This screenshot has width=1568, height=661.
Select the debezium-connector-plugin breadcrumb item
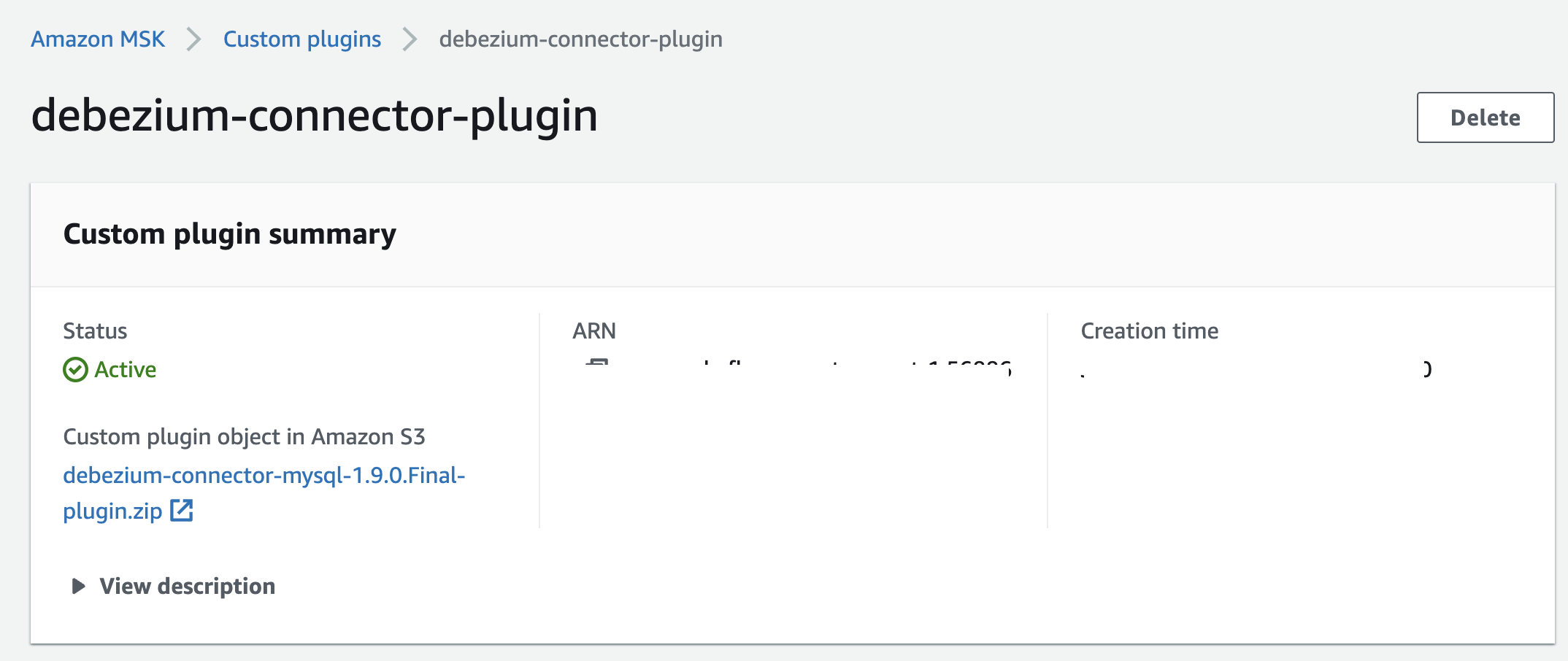[581, 39]
